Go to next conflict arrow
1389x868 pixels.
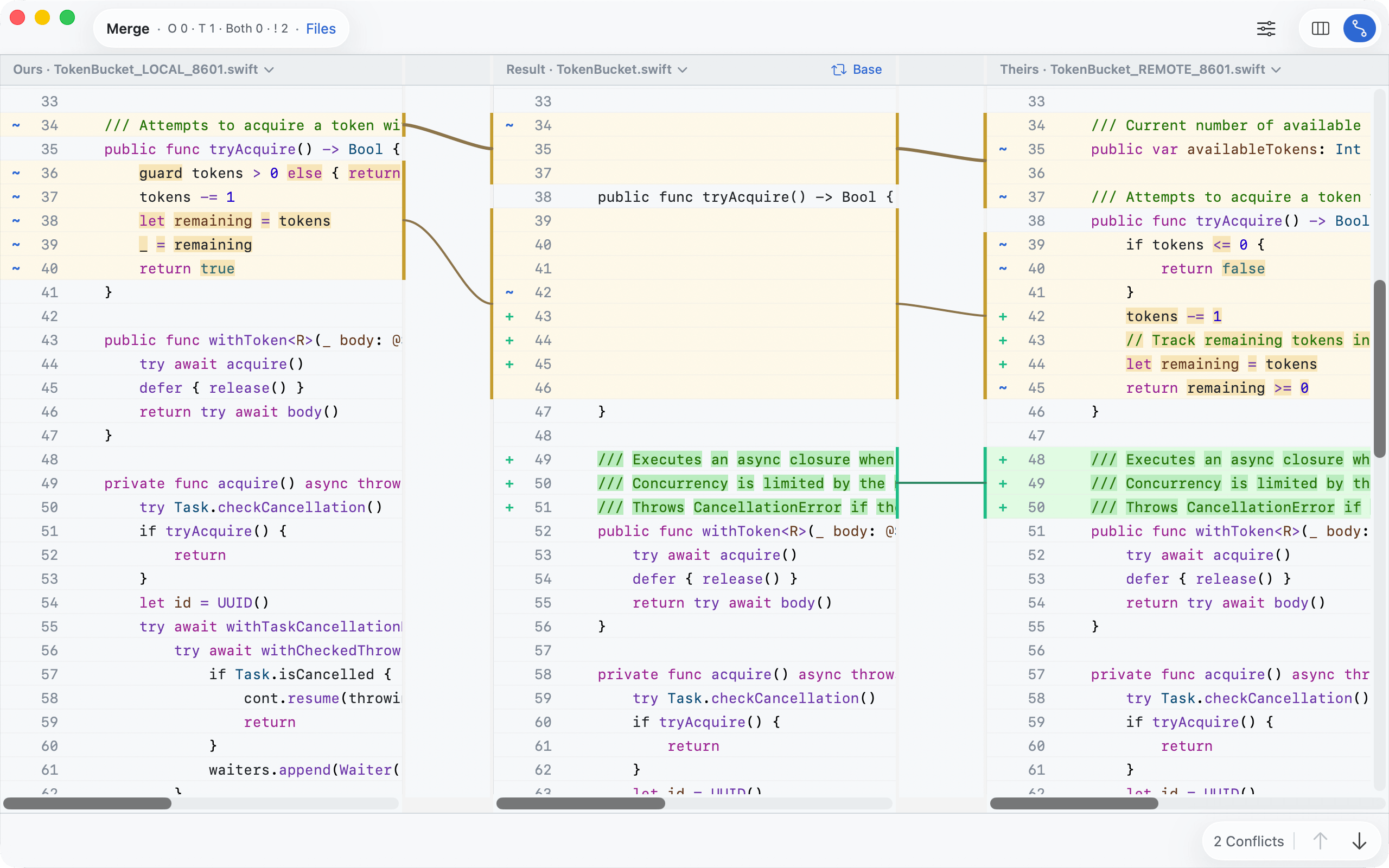[1359, 841]
